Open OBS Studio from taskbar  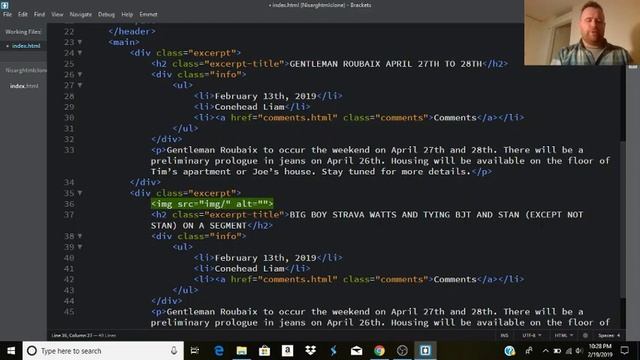click(402, 351)
